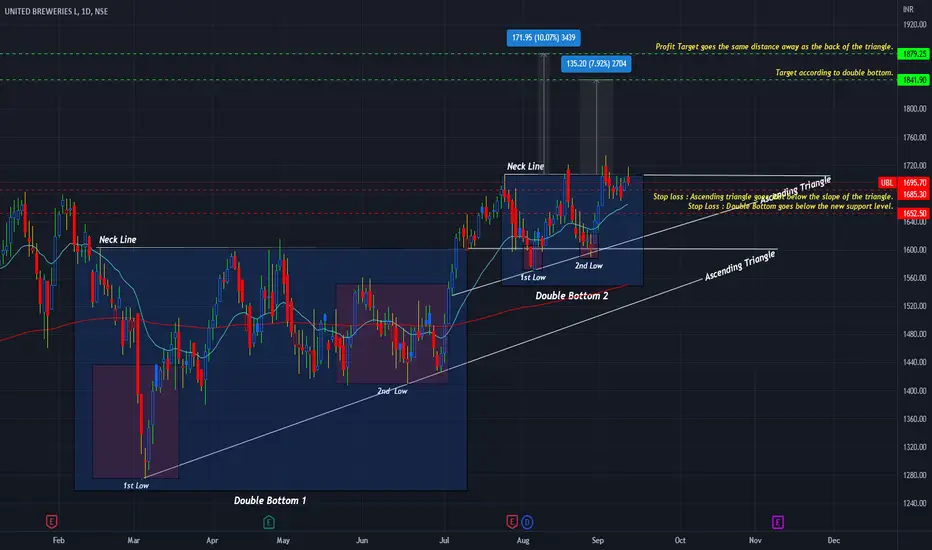Click the 1240.00 price axis value

[915, 503]
